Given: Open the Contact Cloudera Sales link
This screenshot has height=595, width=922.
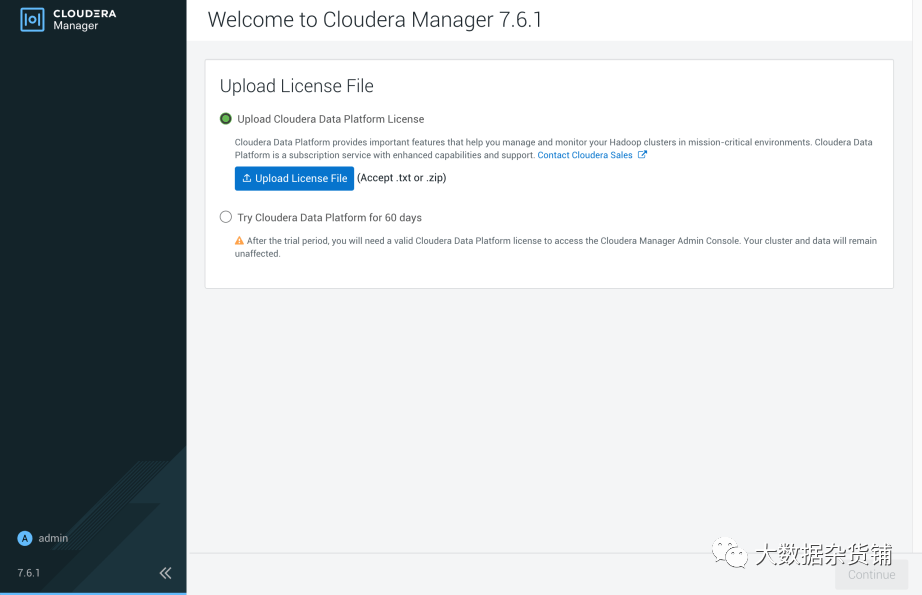Looking at the screenshot, I should point(584,155).
